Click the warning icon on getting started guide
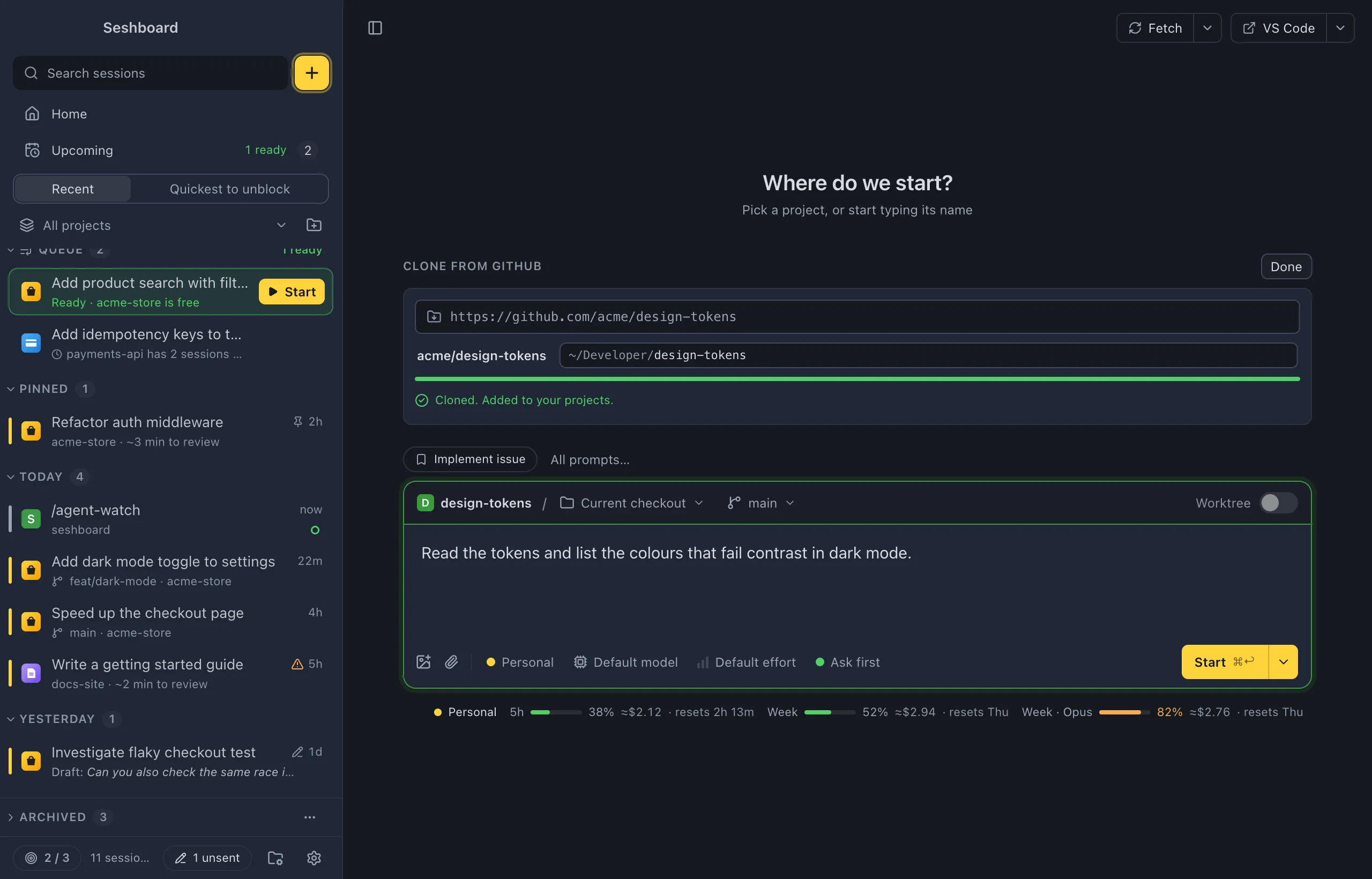Viewport: 1372px width, 879px height. click(x=297, y=664)
